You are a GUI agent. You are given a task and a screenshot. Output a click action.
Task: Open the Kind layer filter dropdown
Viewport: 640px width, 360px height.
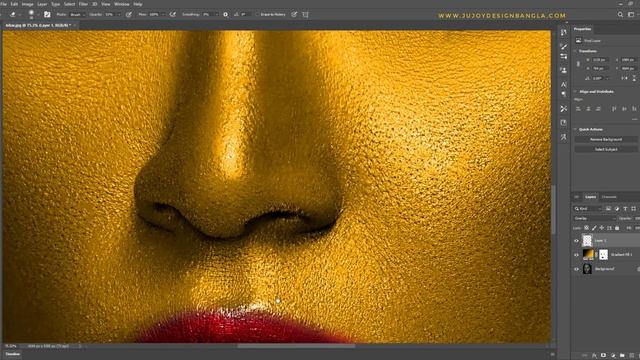(588, 209)
